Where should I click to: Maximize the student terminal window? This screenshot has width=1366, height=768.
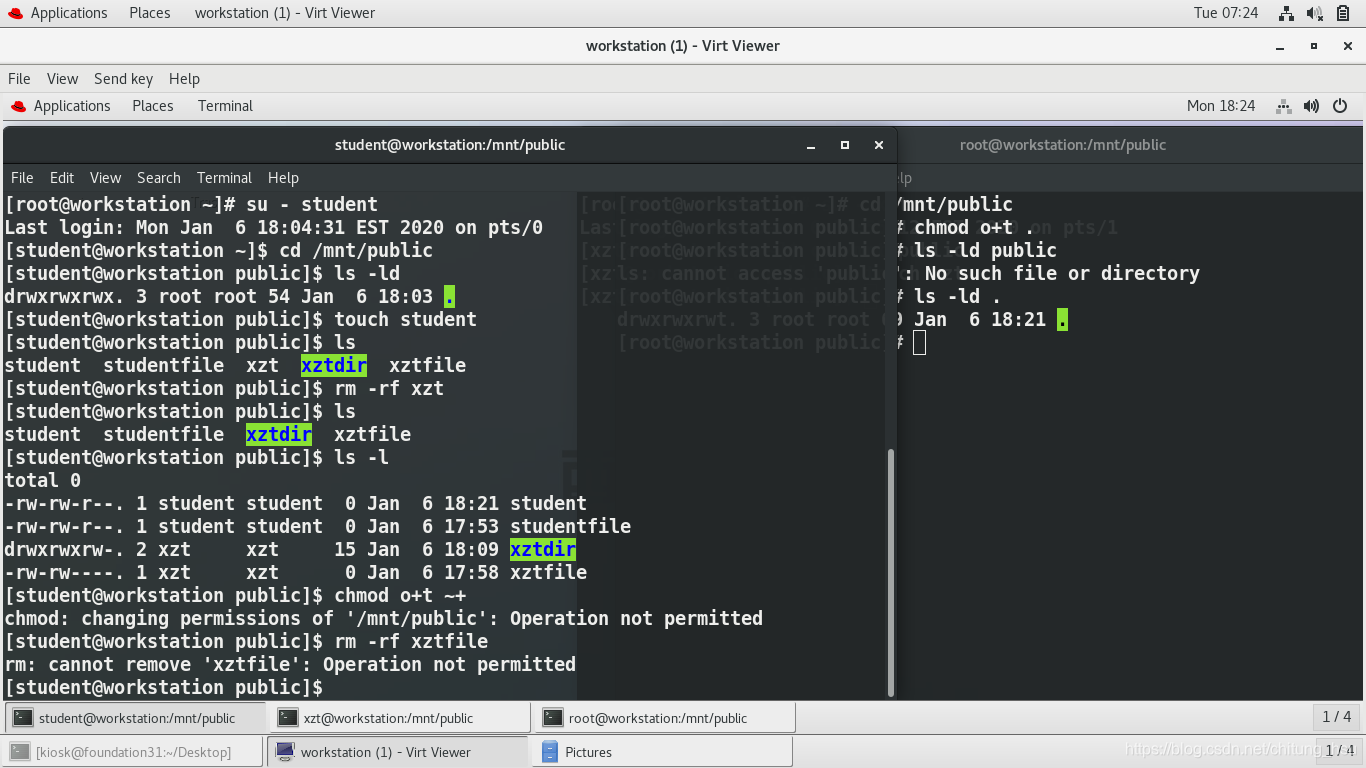[x=845, y=145]
